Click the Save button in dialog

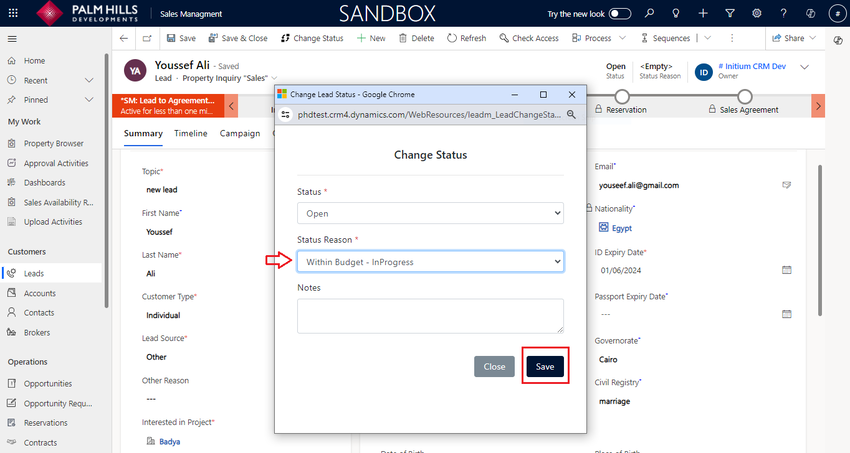[545, 367]
